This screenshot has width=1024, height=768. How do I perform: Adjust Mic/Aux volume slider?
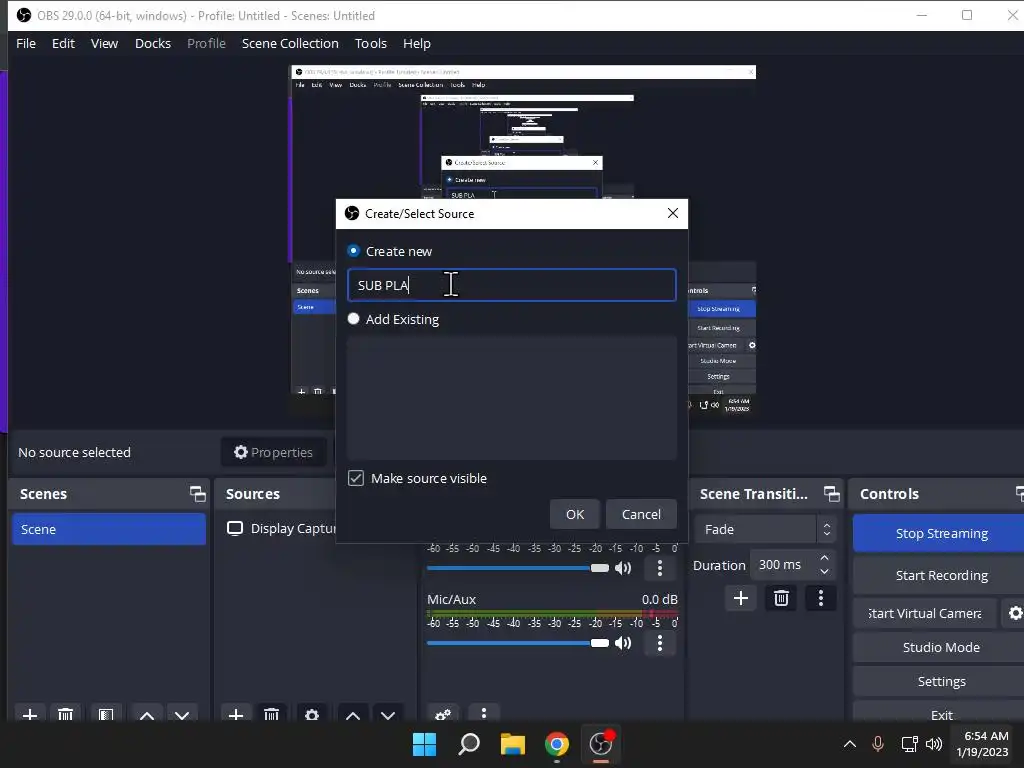[518, 643]
